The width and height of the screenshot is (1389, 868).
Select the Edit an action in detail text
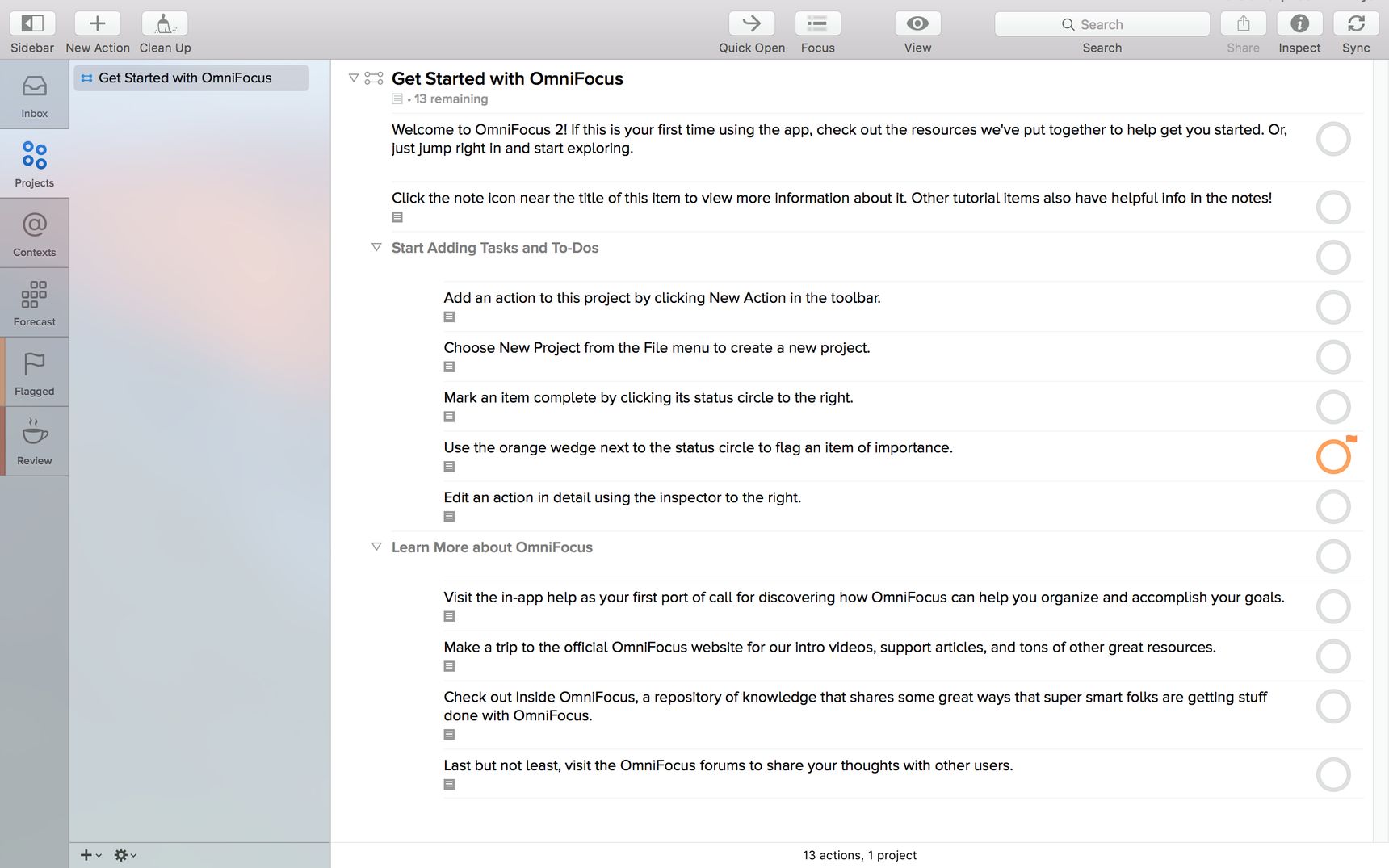pyautogui.click(x=622, y=497)
